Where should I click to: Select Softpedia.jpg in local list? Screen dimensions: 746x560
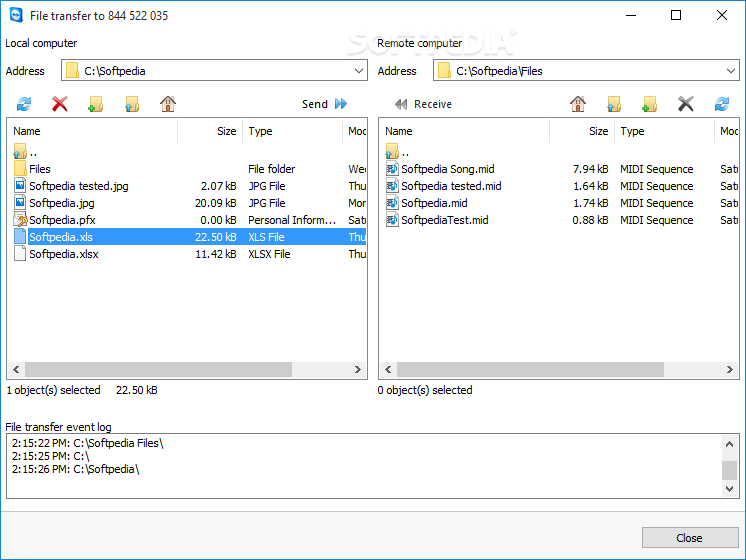(x=186, y=203)
